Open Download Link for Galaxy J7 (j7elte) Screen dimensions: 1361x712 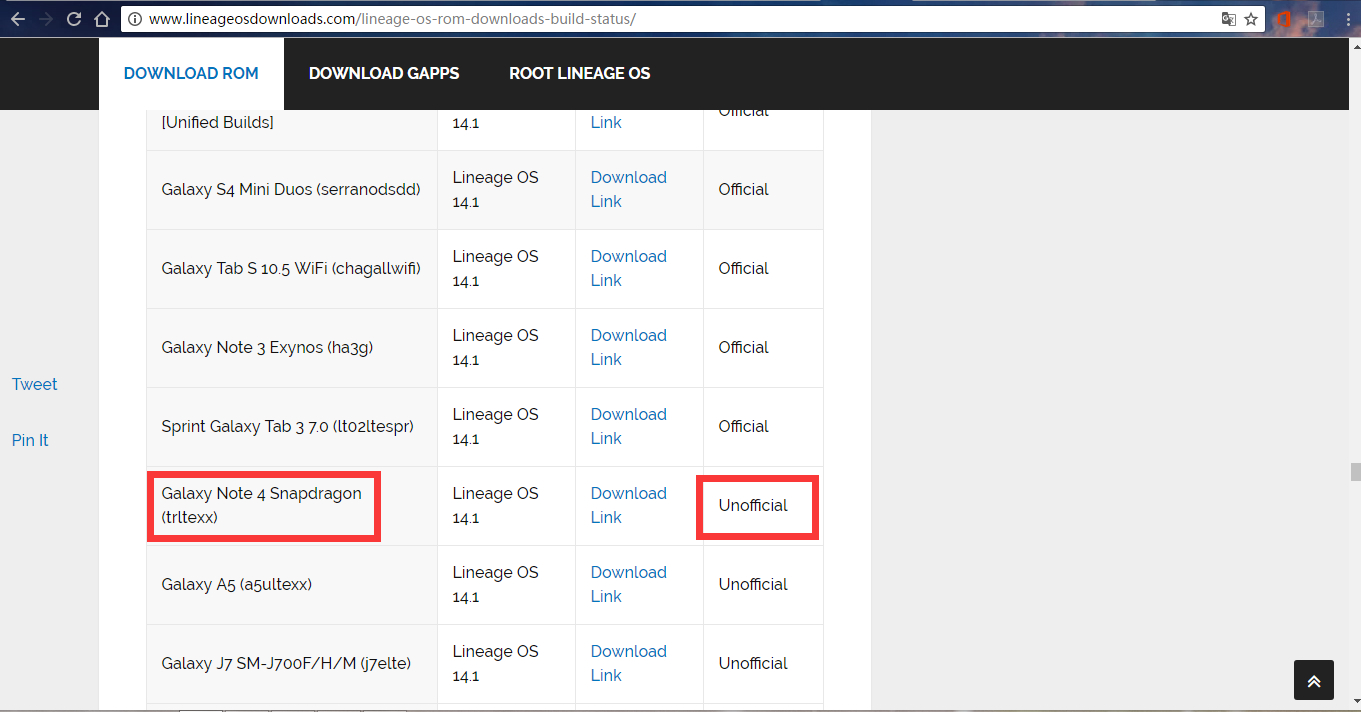point(629,663)
